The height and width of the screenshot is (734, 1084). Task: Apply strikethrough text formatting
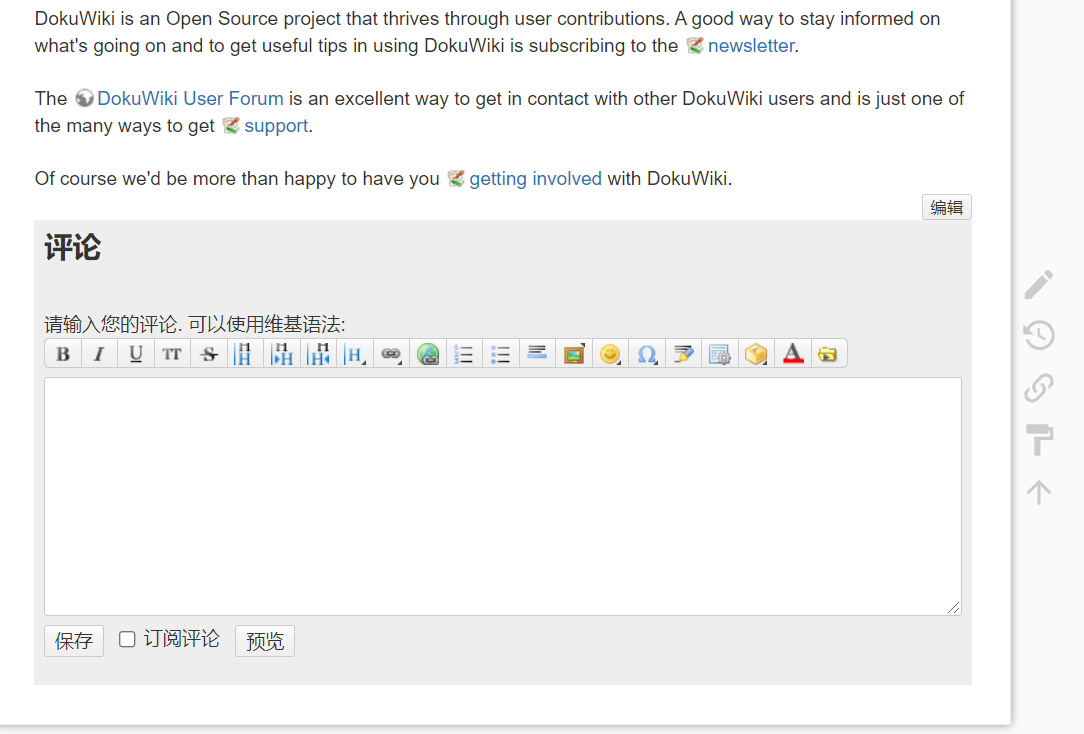209,354
